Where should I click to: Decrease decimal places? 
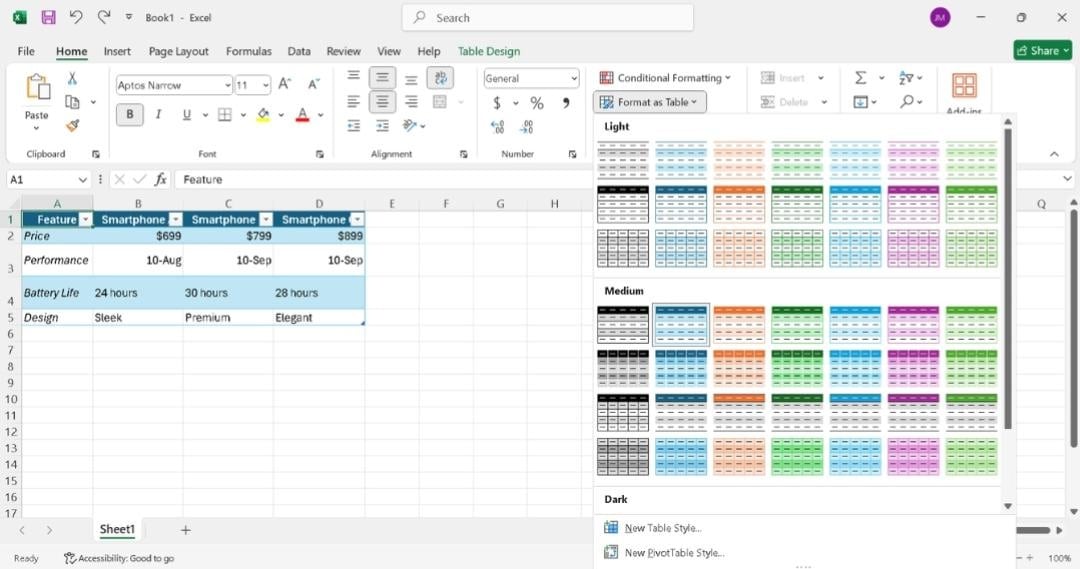(527, 127)
